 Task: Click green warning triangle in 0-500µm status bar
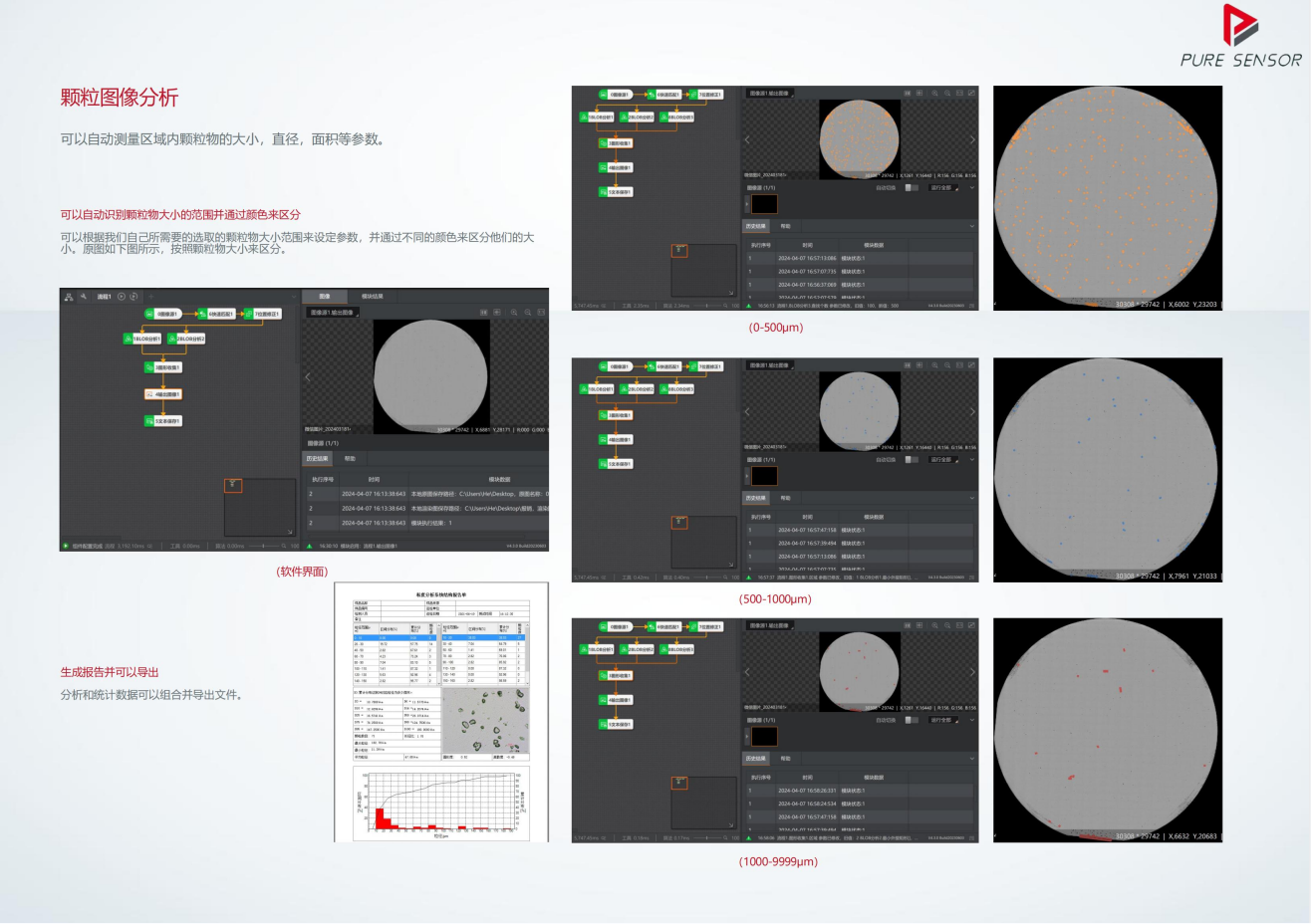pyautogui.click(x=750, y=306)
